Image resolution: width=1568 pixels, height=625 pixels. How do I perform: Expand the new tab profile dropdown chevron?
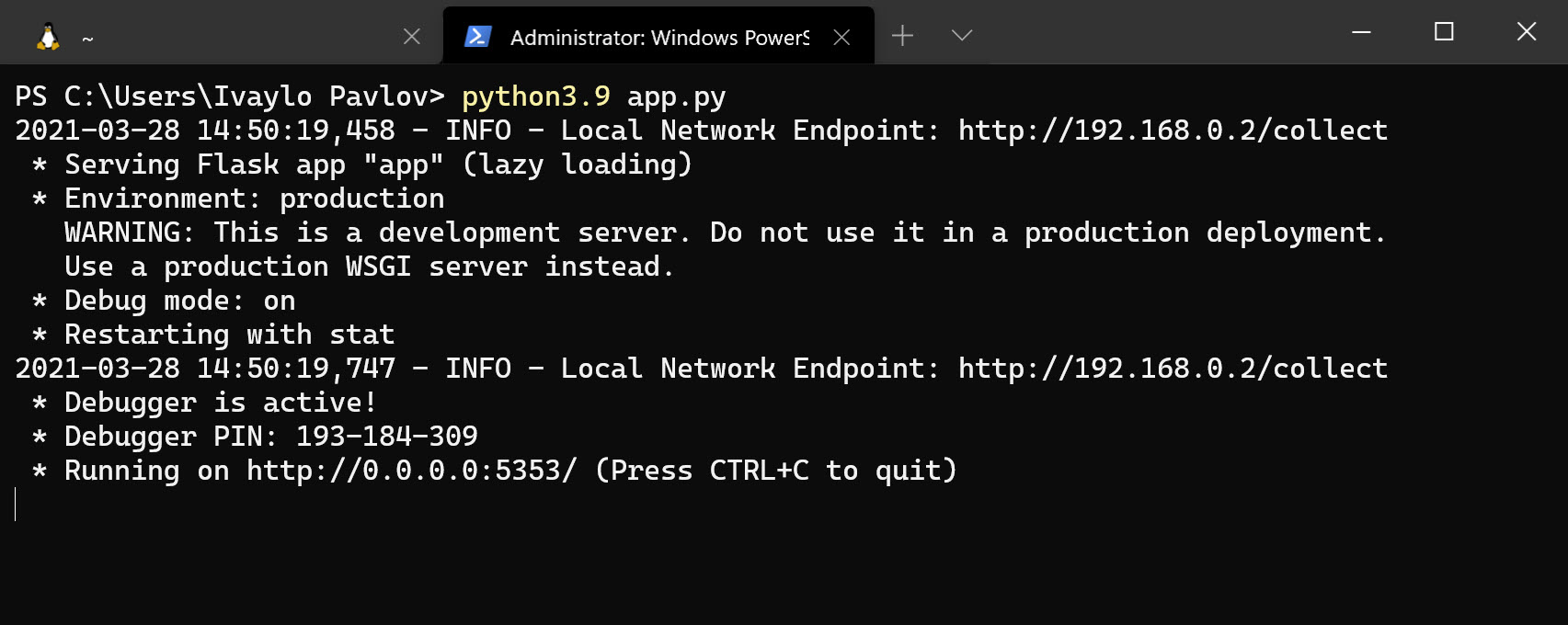pyautogui.click(x=962, y=36)
